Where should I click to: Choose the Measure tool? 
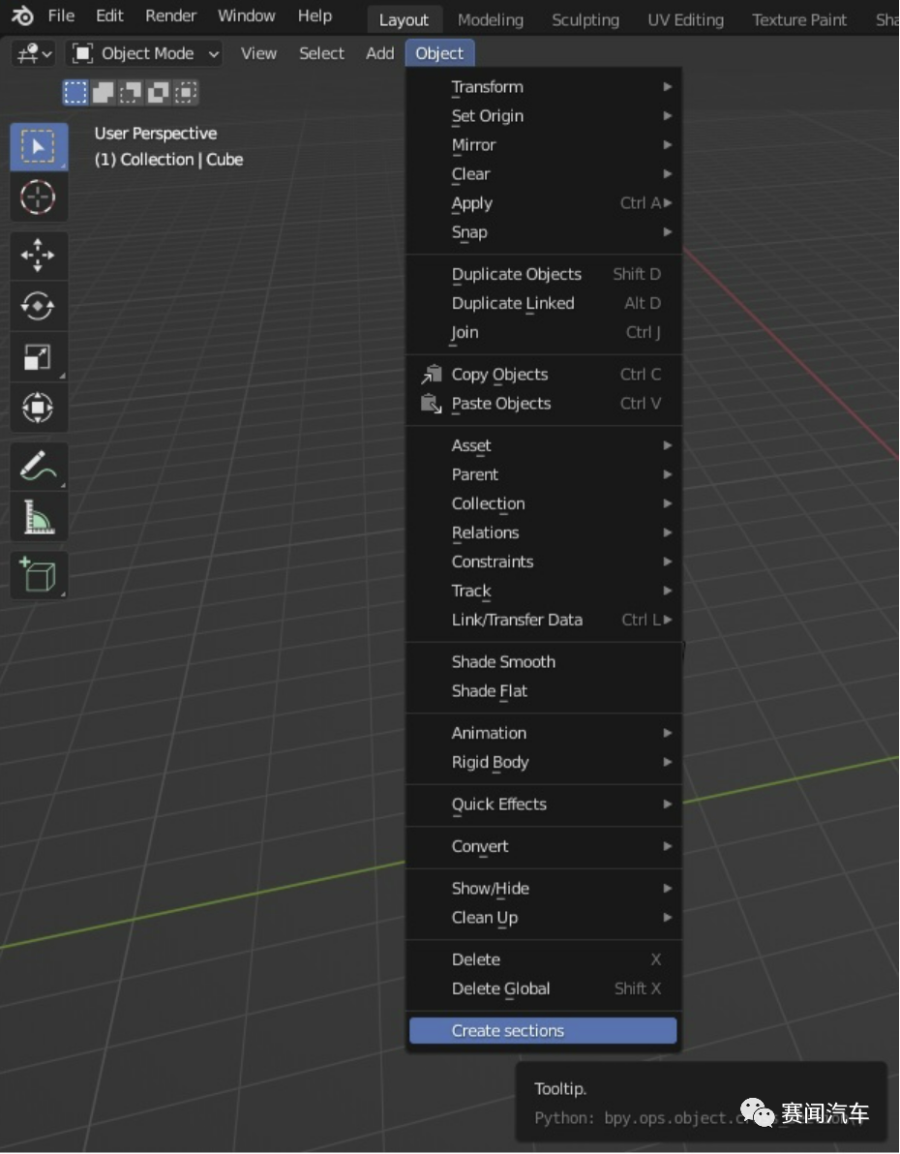click(38, 517)
